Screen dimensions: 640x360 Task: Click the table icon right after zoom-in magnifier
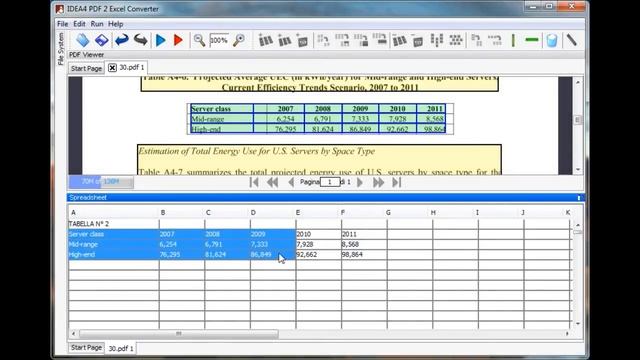[x=266, y=40]
